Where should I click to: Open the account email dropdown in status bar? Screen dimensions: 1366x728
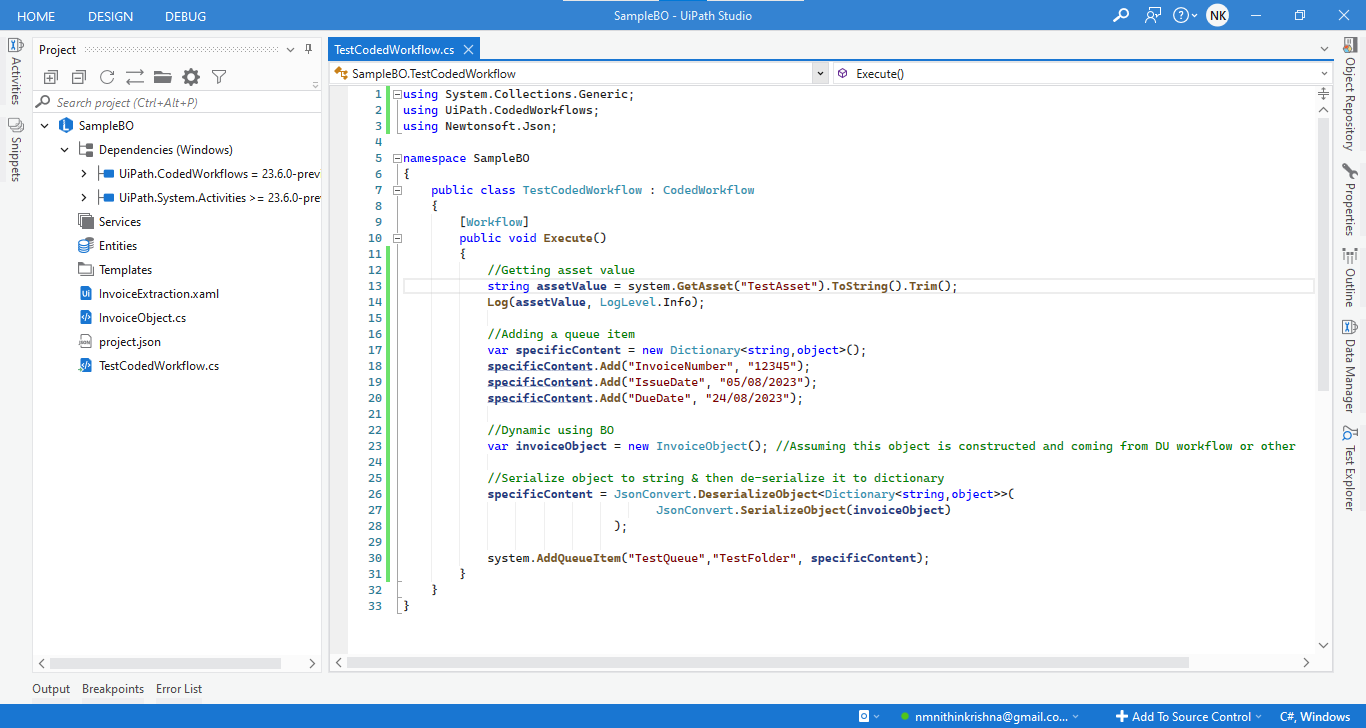[990, 716]
